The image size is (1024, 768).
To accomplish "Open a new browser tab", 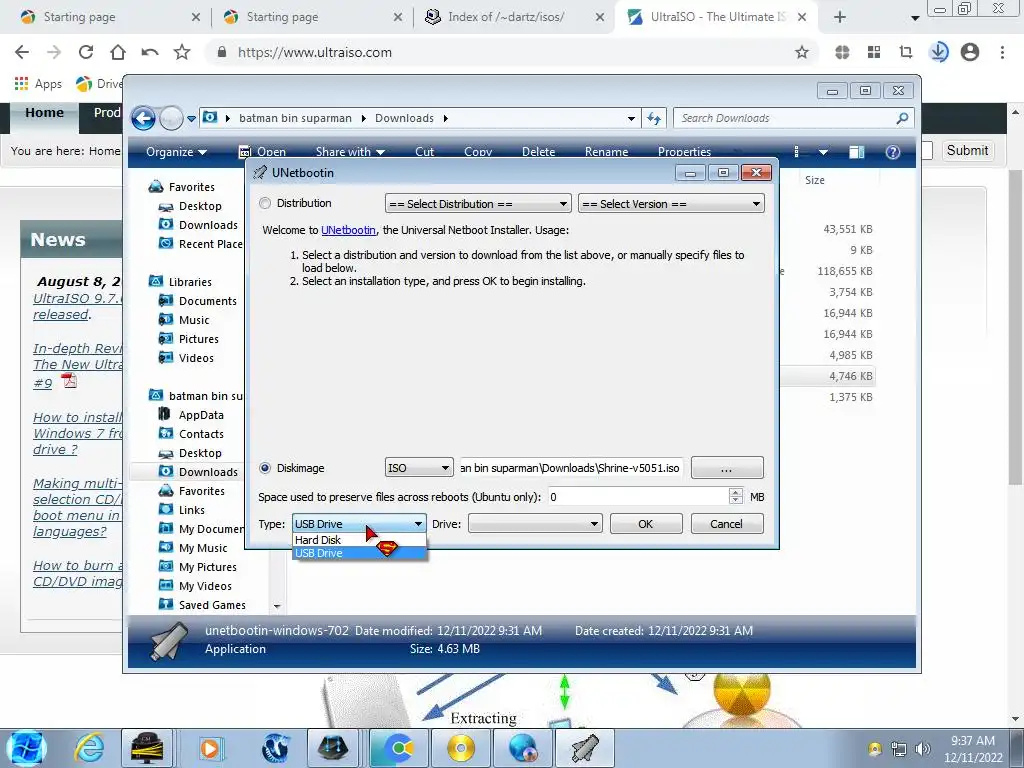I will pos(840,18).
